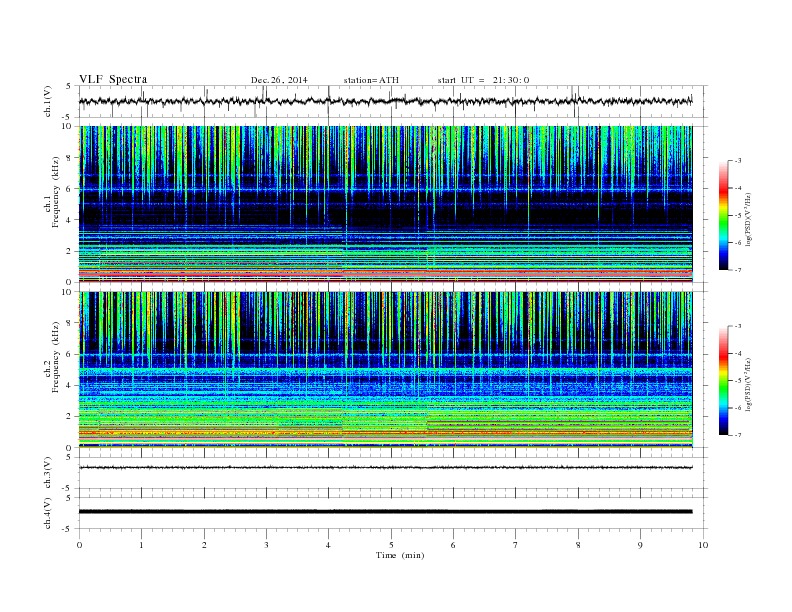Click inside the ch.1 spectrogram panel
The width and height of the screenshot is (792, 612).
[x=386, y=204]
